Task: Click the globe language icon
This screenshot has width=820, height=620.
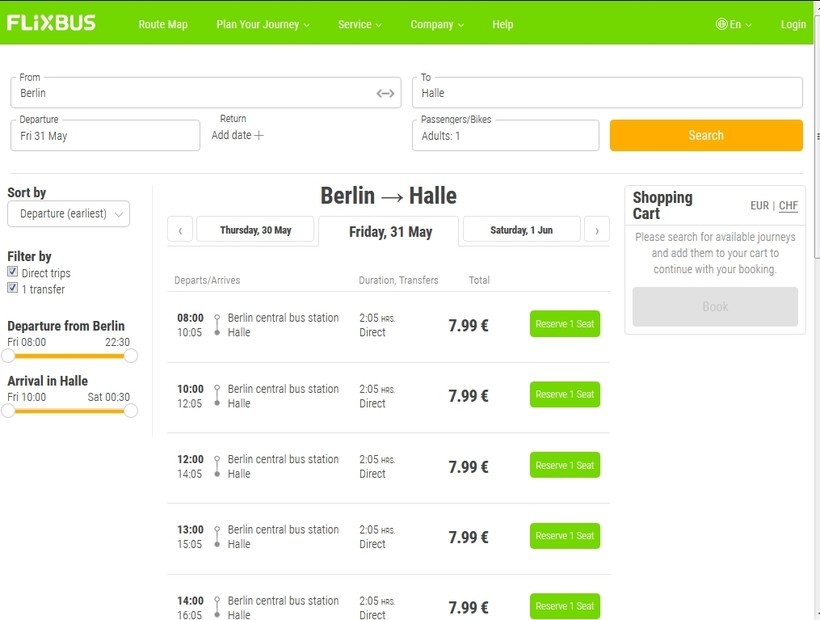Action: click(x=721, y=24)
